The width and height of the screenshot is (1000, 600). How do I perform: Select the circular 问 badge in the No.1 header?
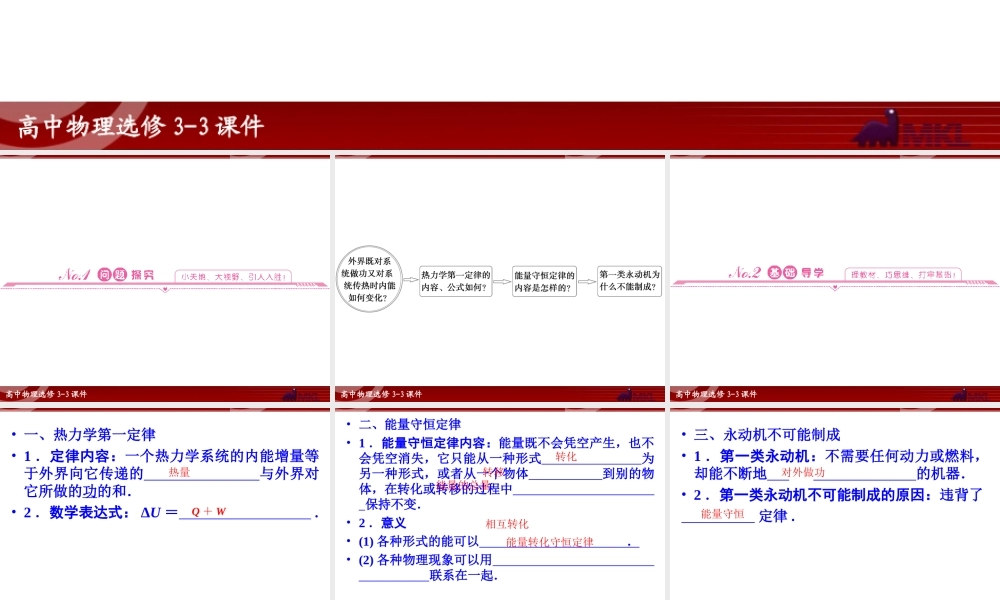point(104,274)
